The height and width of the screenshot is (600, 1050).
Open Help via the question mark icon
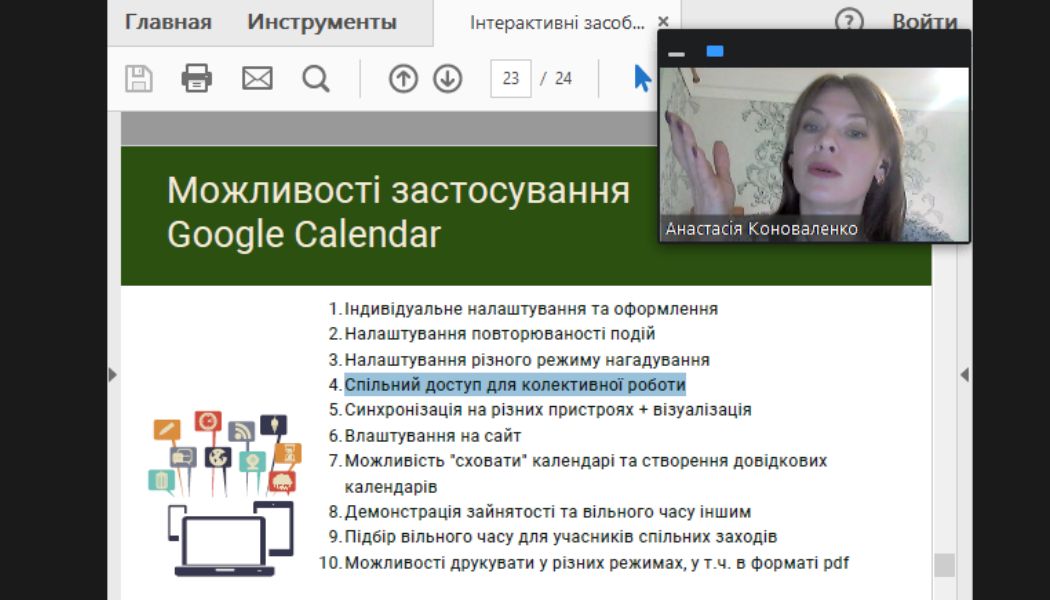point(849,22)
